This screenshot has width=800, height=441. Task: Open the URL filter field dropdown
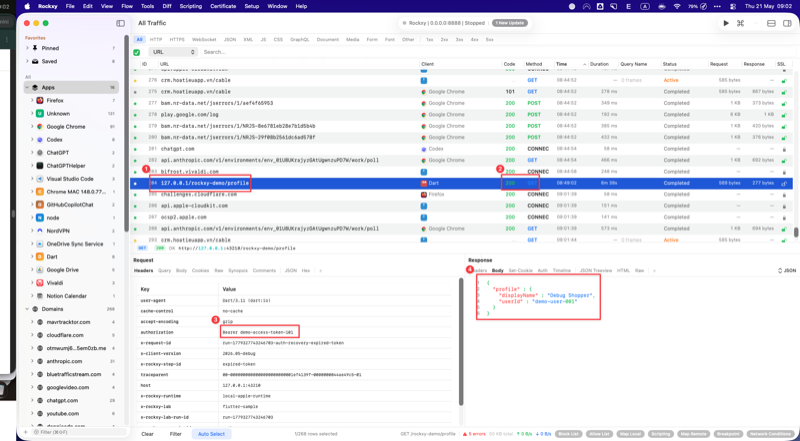point(173,52)
